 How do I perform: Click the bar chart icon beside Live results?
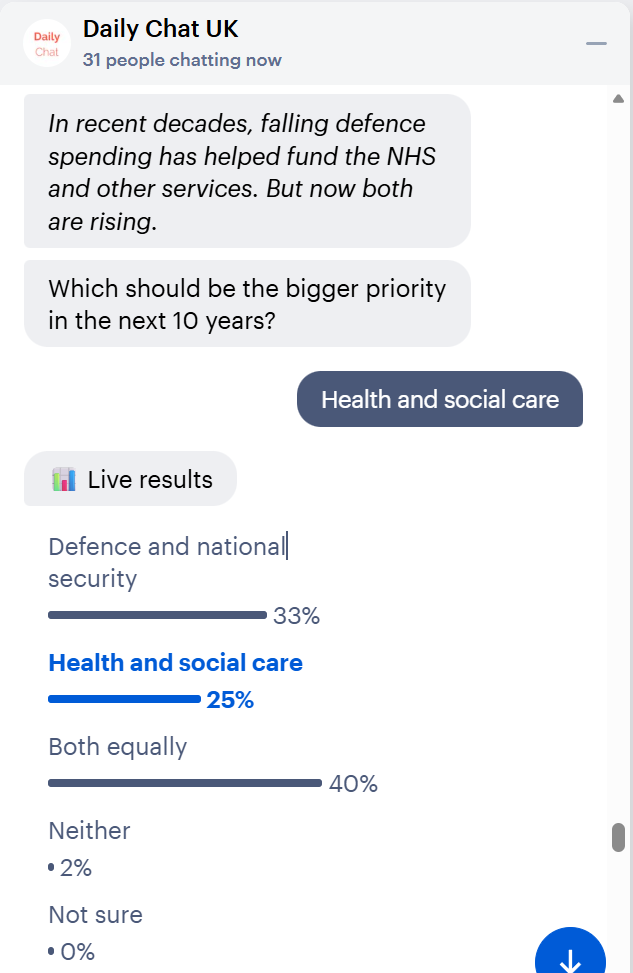pyautogui.click(x=63, y=479)
